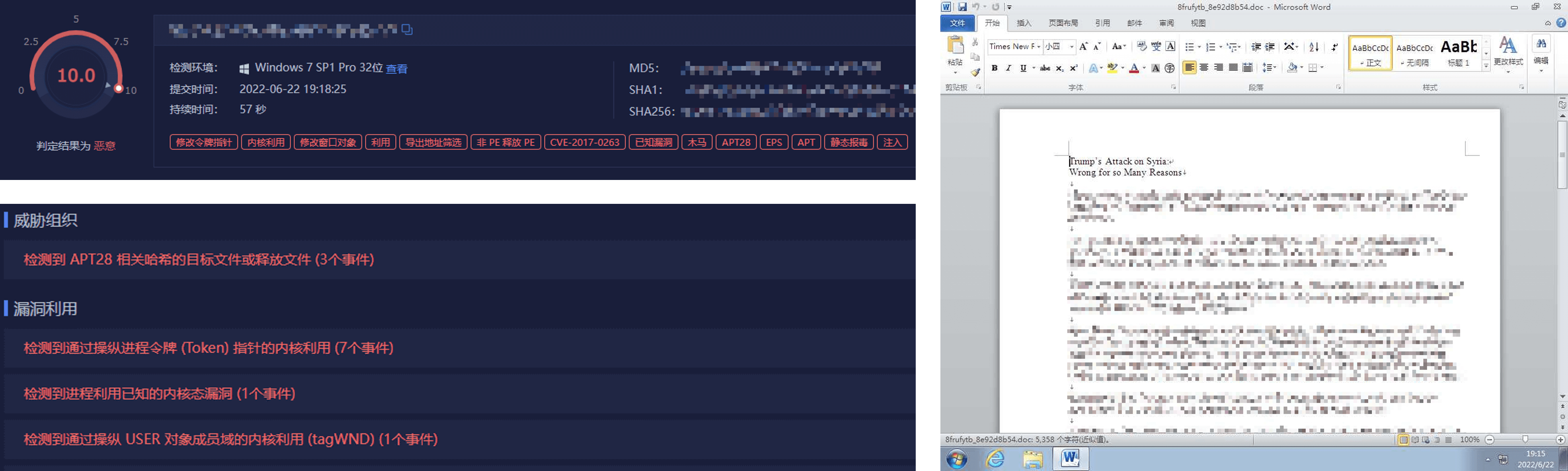The height and width of the screenshot is (471, 1568).
Task: Click the bulleted list icon
Action: tap(1190, 47)
